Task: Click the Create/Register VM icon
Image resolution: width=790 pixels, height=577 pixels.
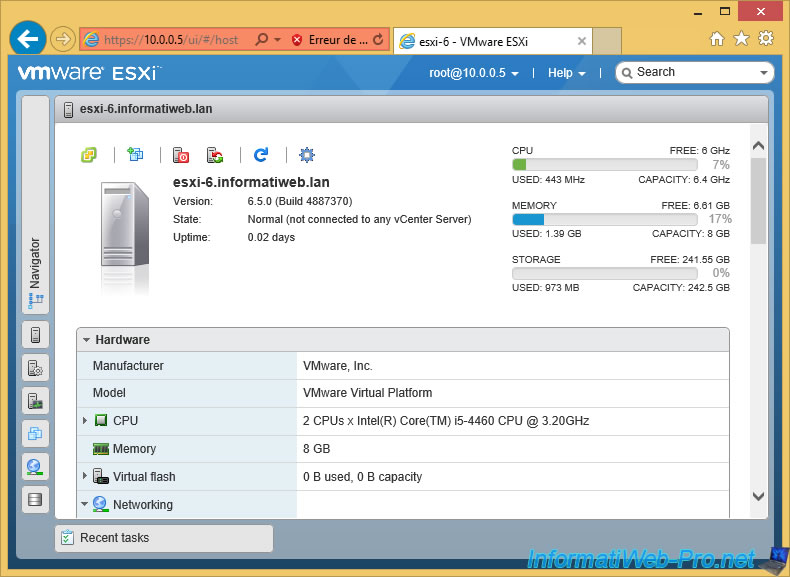Action: click(x=135, y=154)
